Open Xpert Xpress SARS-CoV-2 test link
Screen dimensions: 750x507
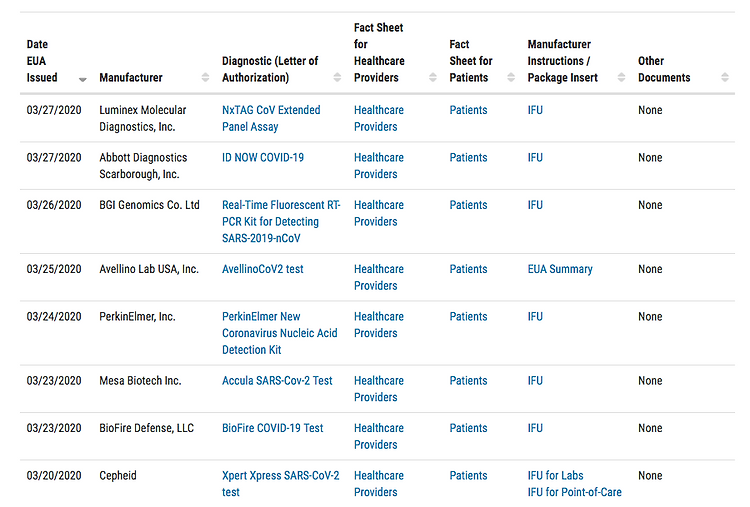click(281, 484)
